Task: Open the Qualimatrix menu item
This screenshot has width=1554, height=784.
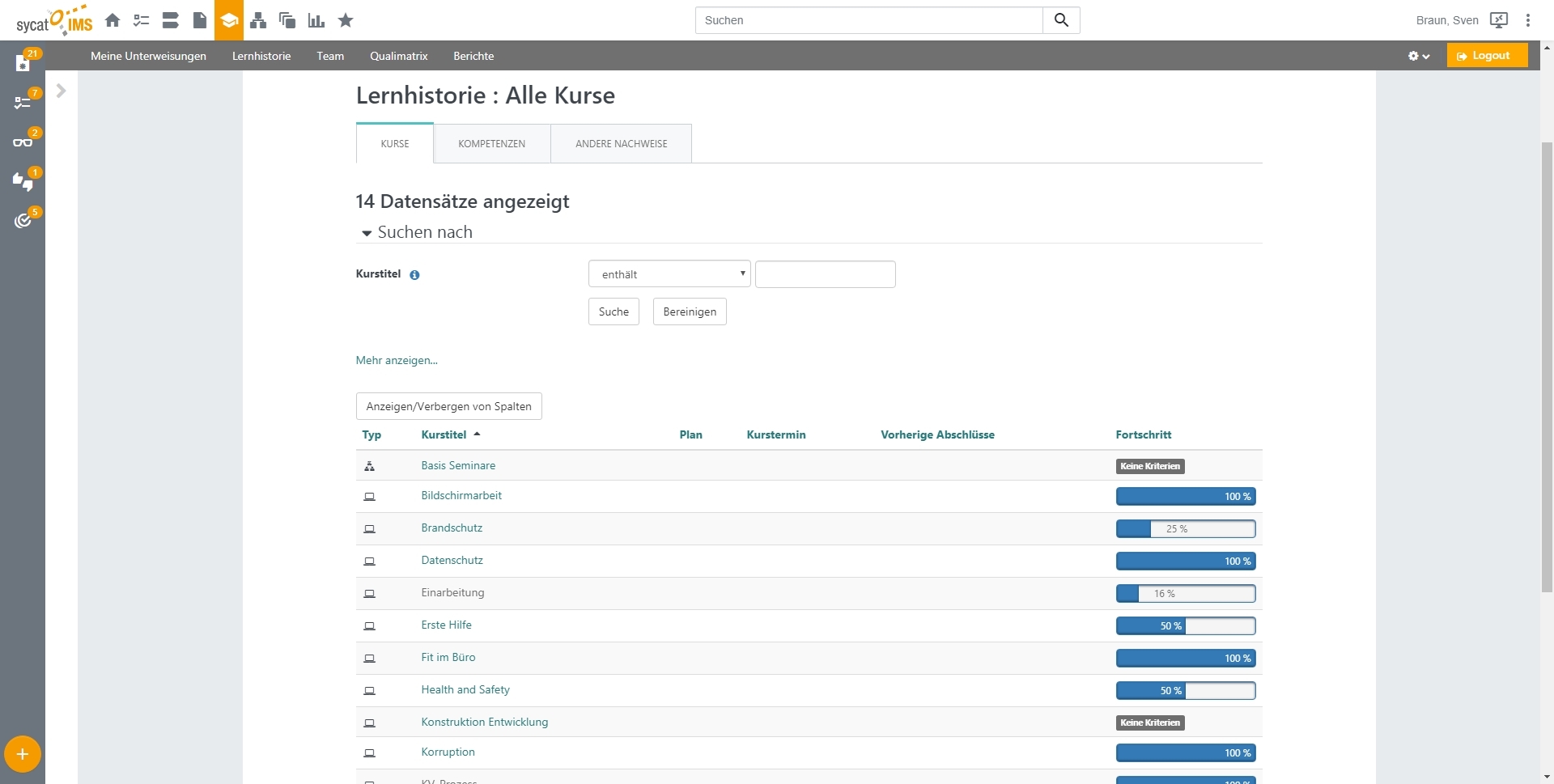Action: pos(398,56)
